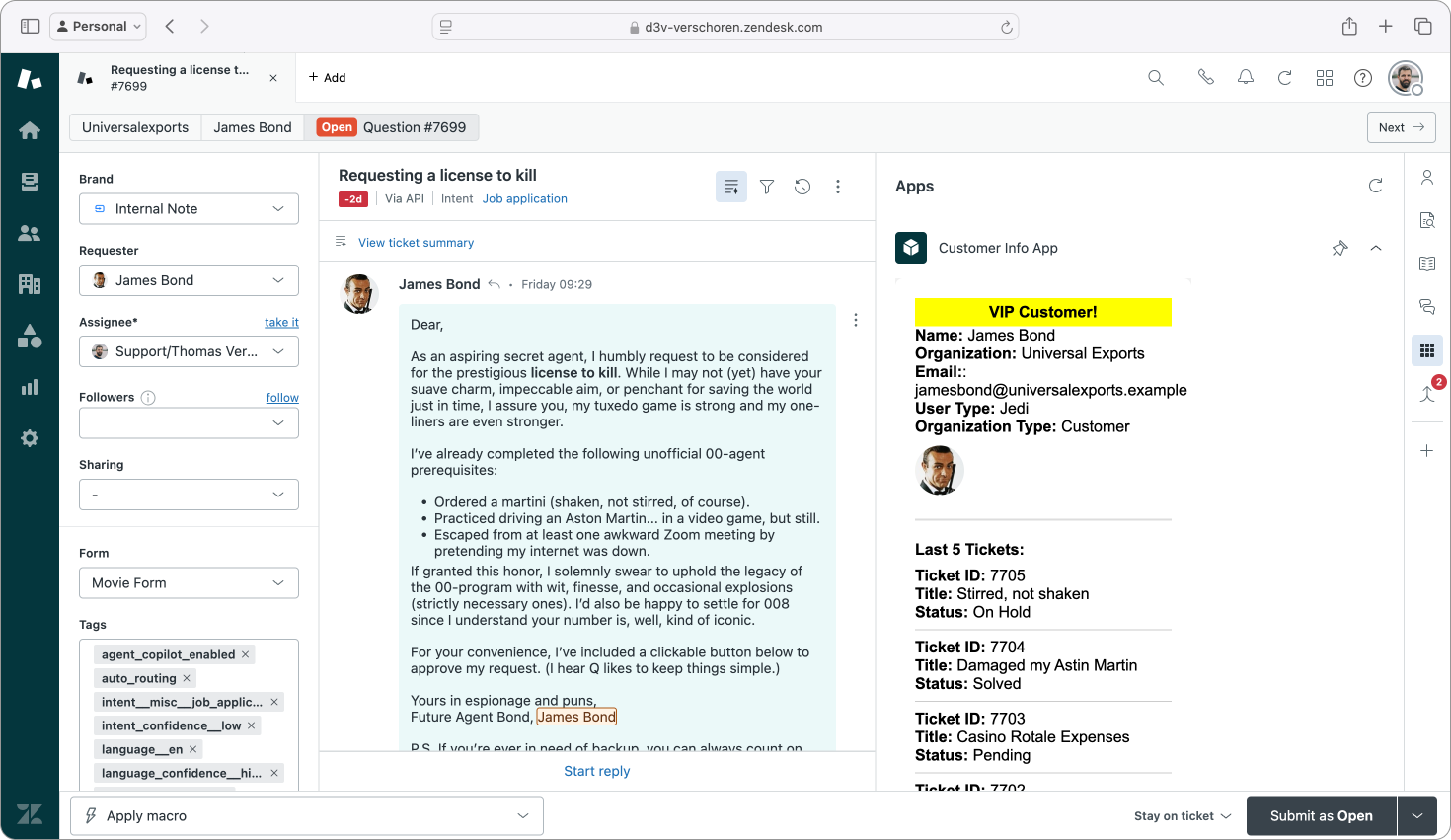
Task: Open Customers icon in sidebar
Action: pos(30,233)
